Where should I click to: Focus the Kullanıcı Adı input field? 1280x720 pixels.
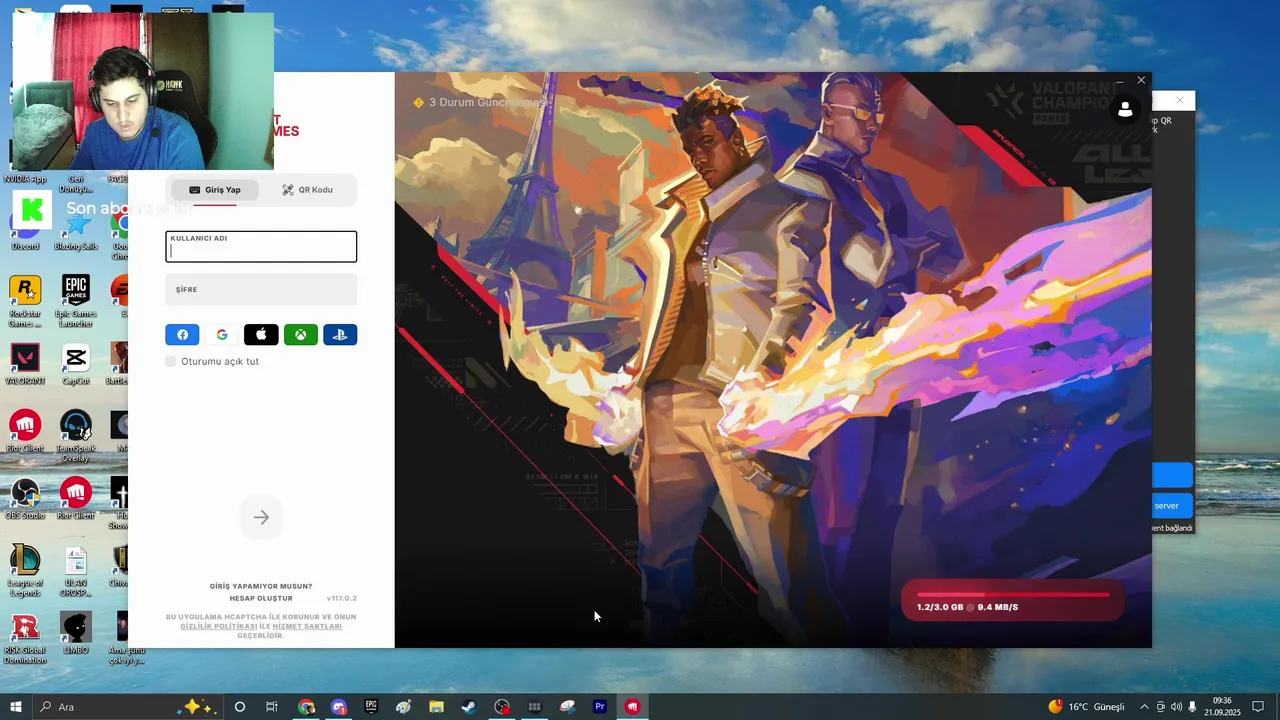point(261,247)
